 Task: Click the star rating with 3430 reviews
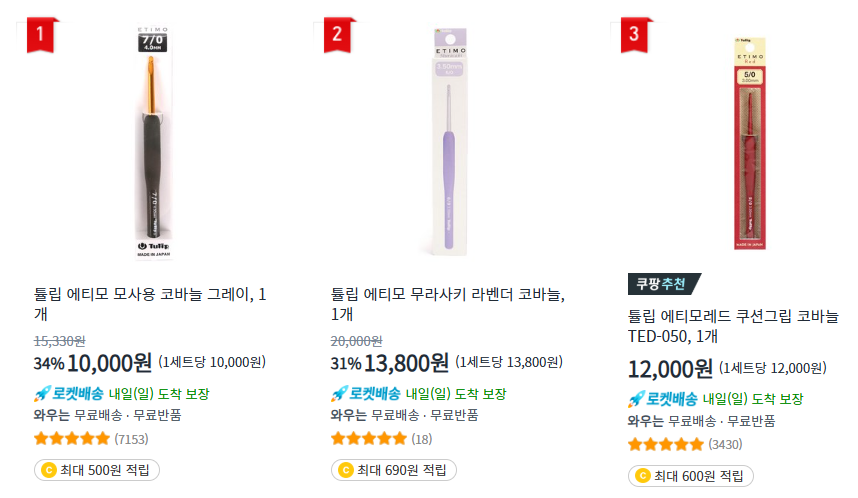[x=665, y=444]
